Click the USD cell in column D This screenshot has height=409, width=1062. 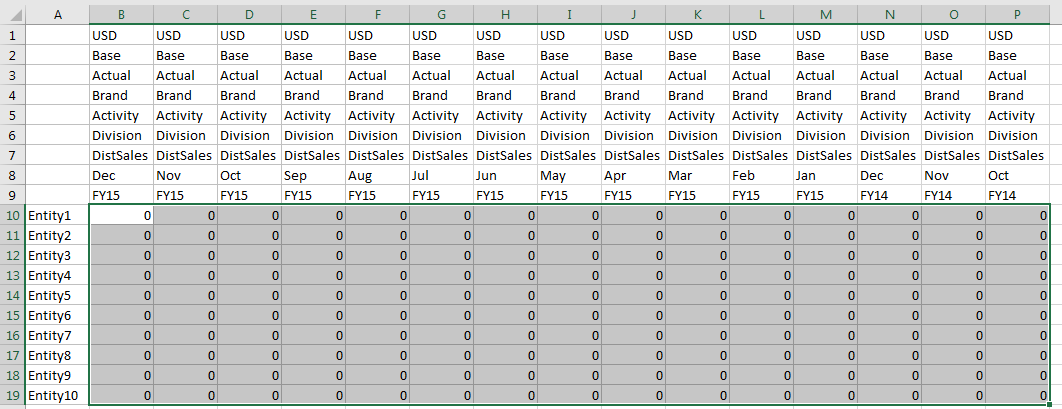249,35
